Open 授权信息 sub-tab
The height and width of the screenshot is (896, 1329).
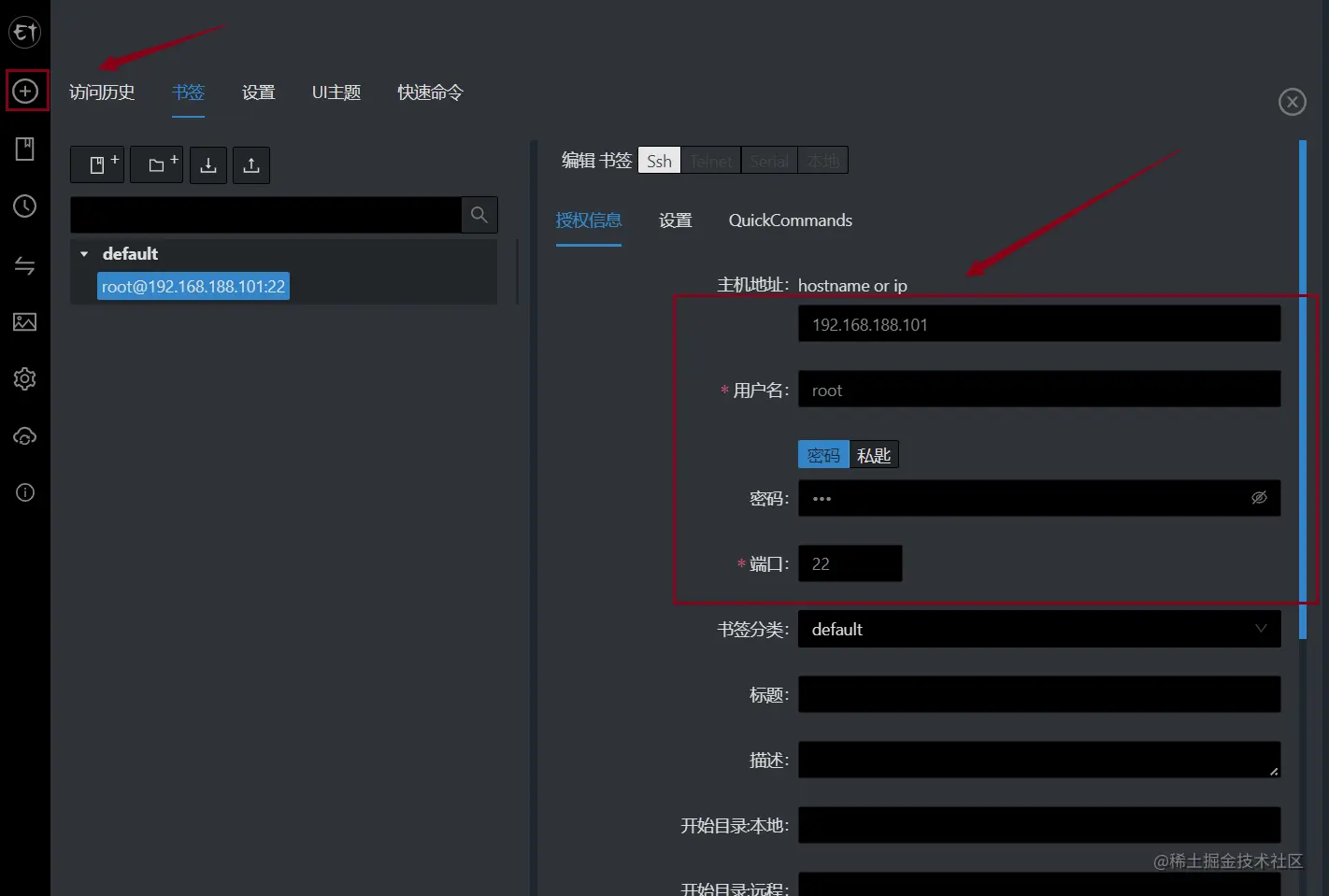(x=589, y=220)
